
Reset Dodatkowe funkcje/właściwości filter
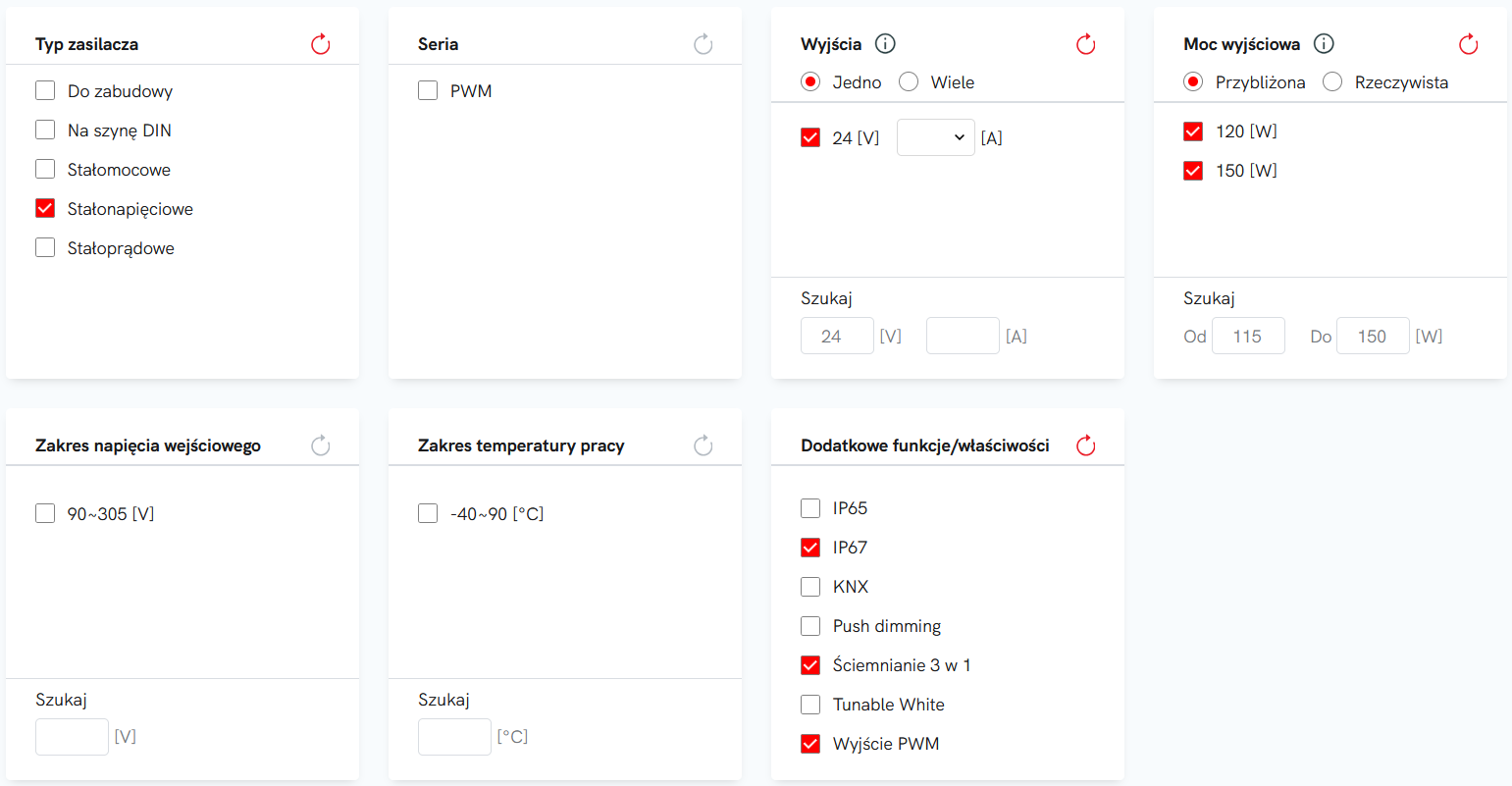[1086, 445]
